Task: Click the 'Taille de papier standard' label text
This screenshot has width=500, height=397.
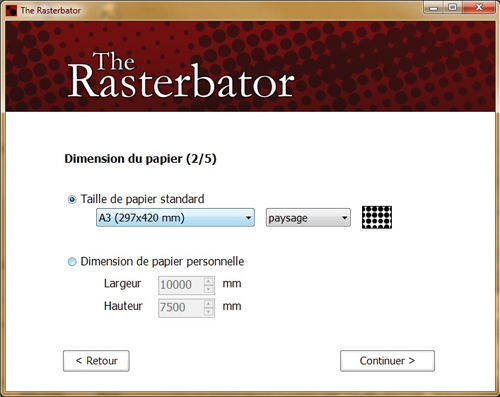Action: coord(142,199)
